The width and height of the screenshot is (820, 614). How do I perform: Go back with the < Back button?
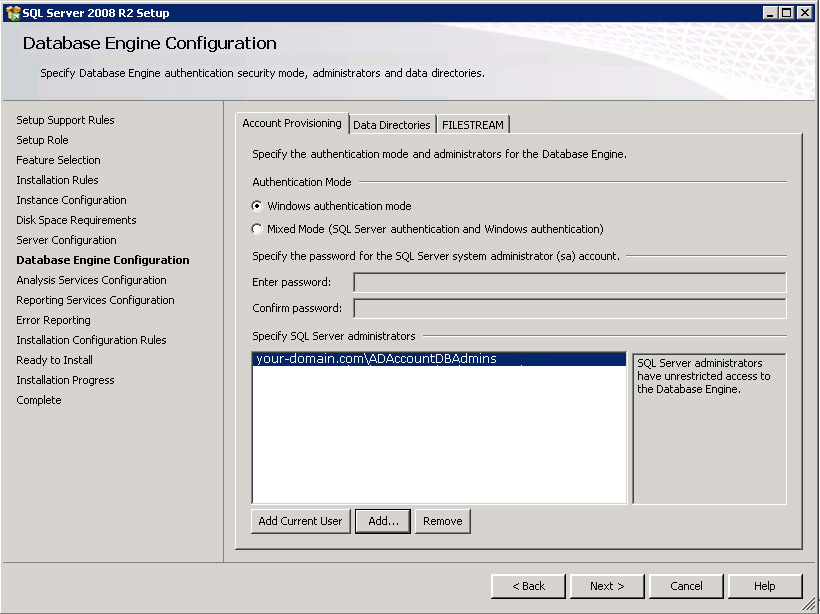(x=528, y=586)
